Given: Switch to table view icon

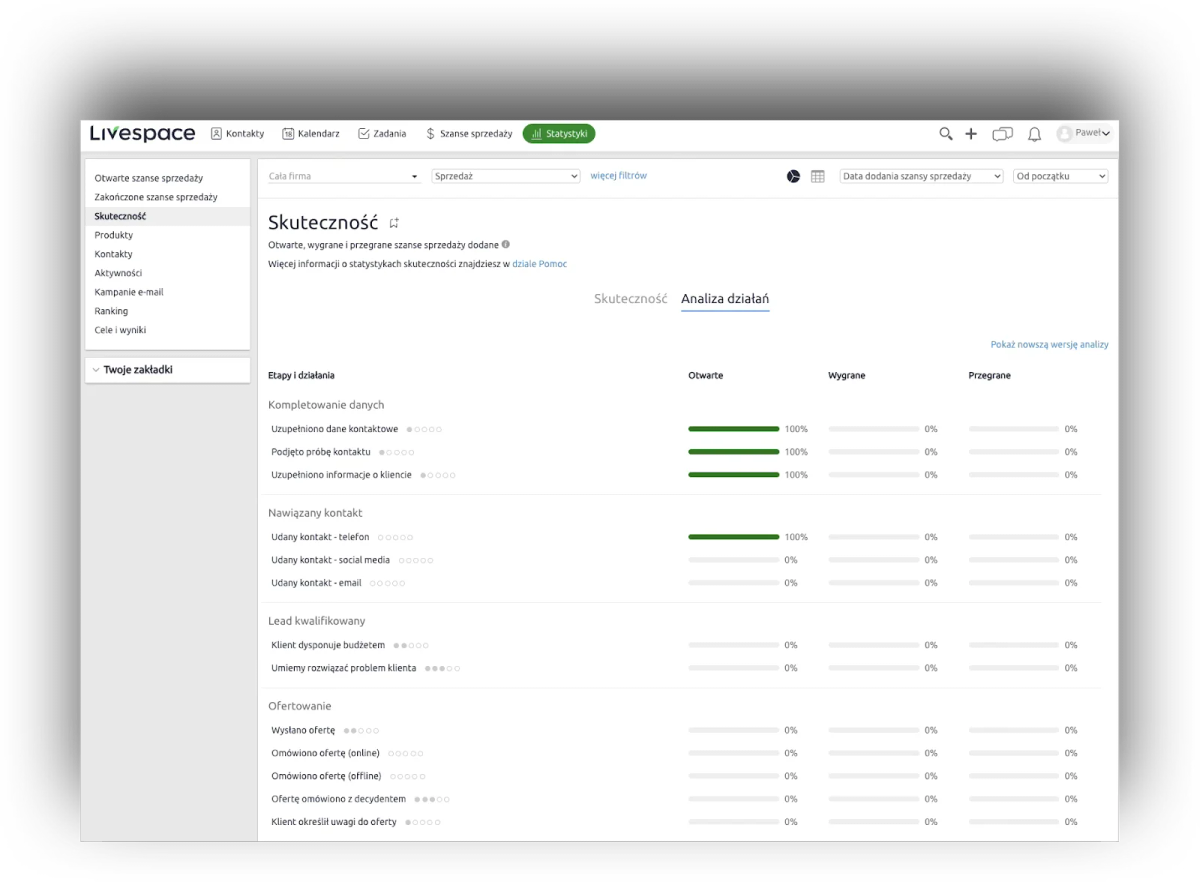Looking at the screenshot, I should pyautogui.click(x=818, y=176).
